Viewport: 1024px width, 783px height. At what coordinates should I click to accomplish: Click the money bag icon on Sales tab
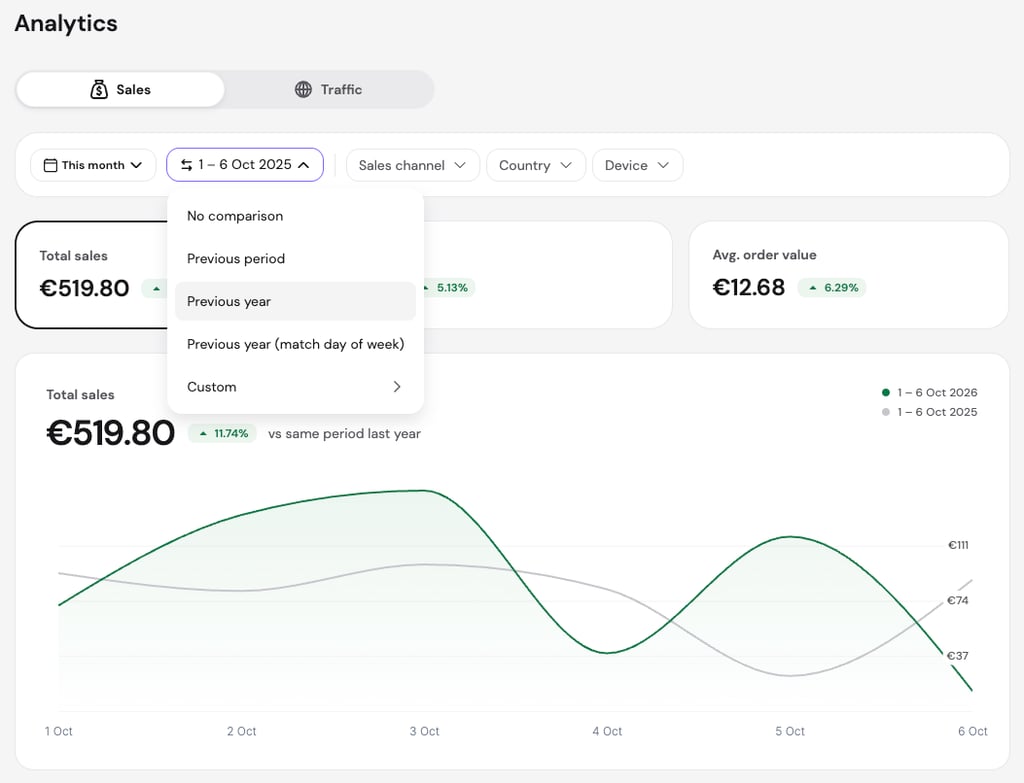pos(99,89)
